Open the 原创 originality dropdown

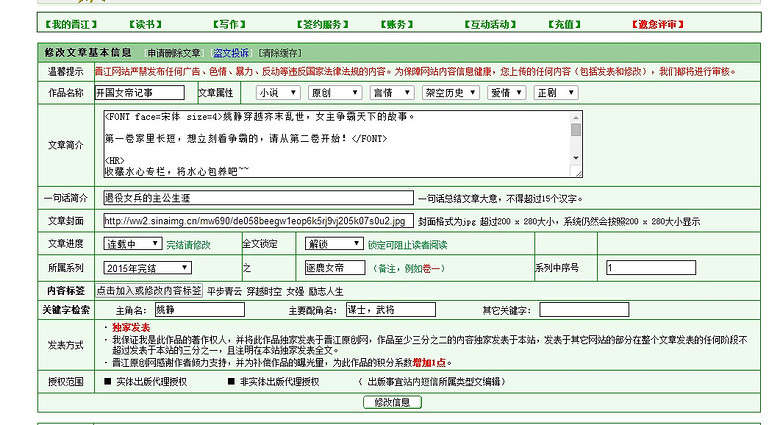point(334,93)
